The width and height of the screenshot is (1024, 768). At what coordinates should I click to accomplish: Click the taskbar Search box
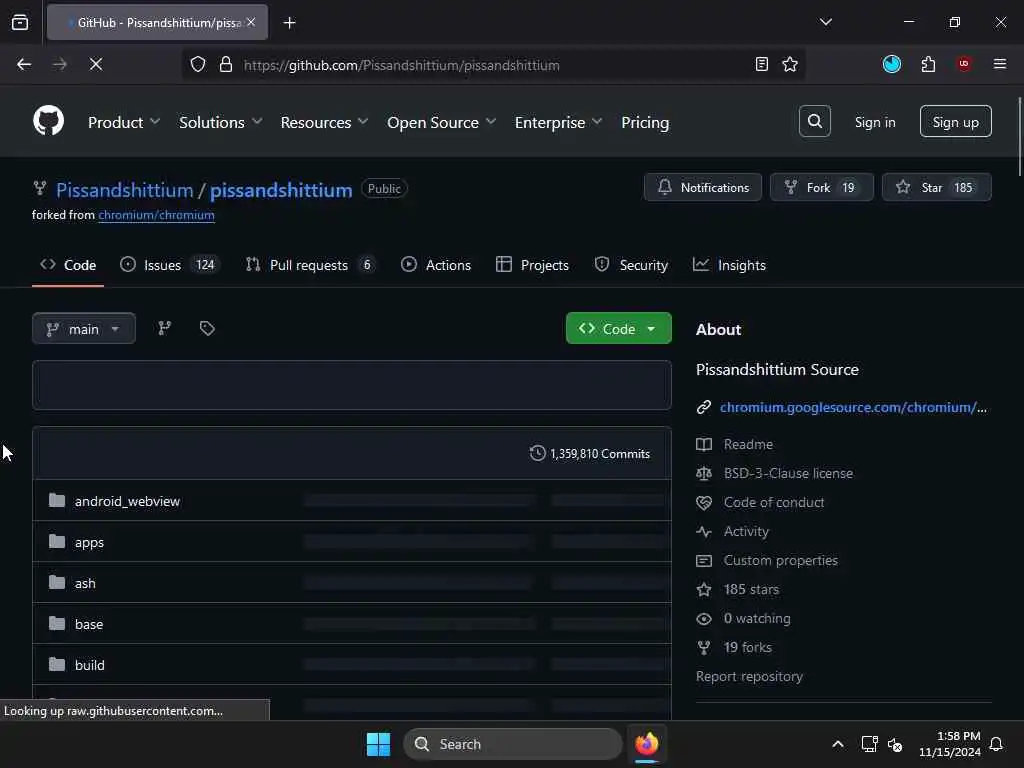(513, 744)
